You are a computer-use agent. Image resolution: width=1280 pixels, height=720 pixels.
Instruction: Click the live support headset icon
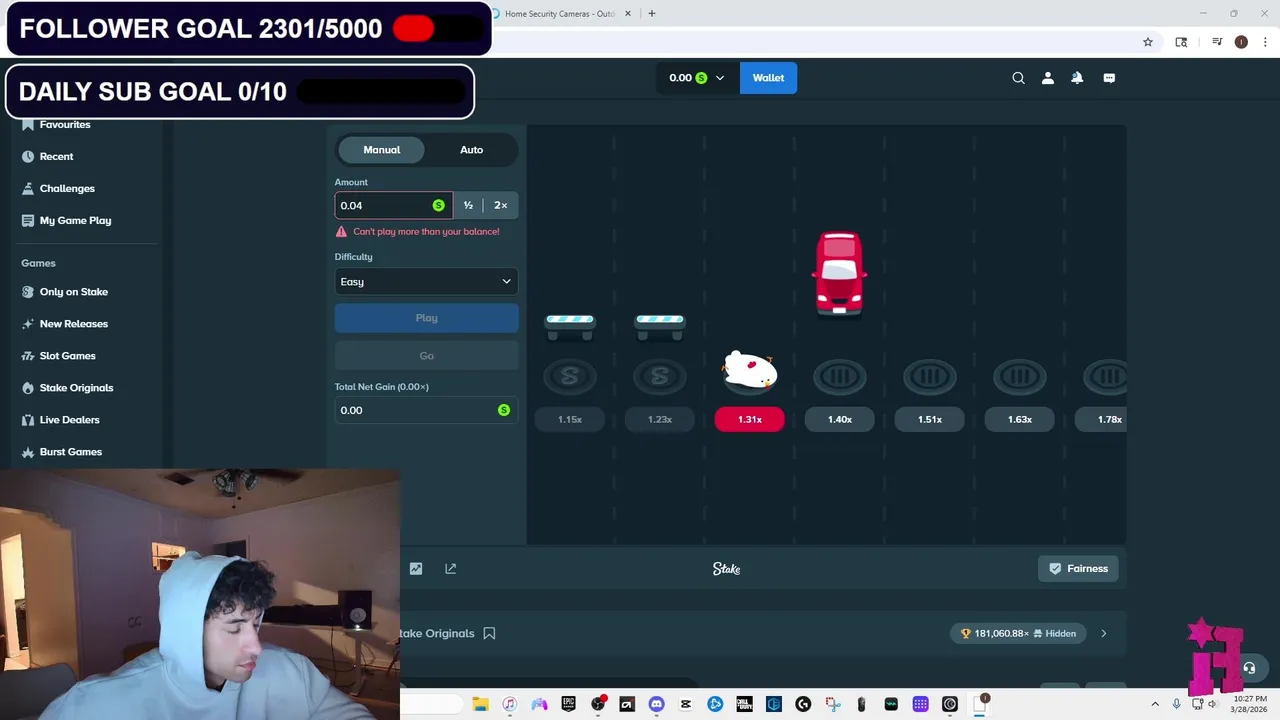click(1249, 668)
